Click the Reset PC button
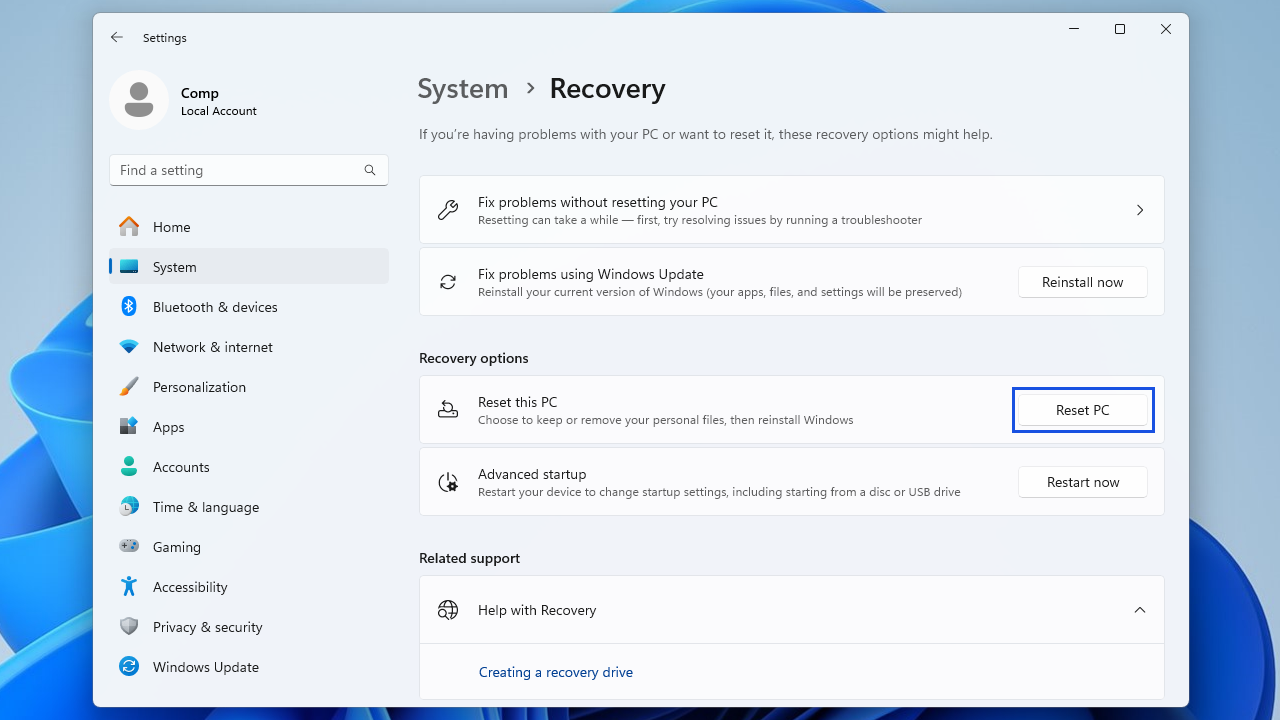The width and height of the screenshot is (1280, 720). [1082, 410]
